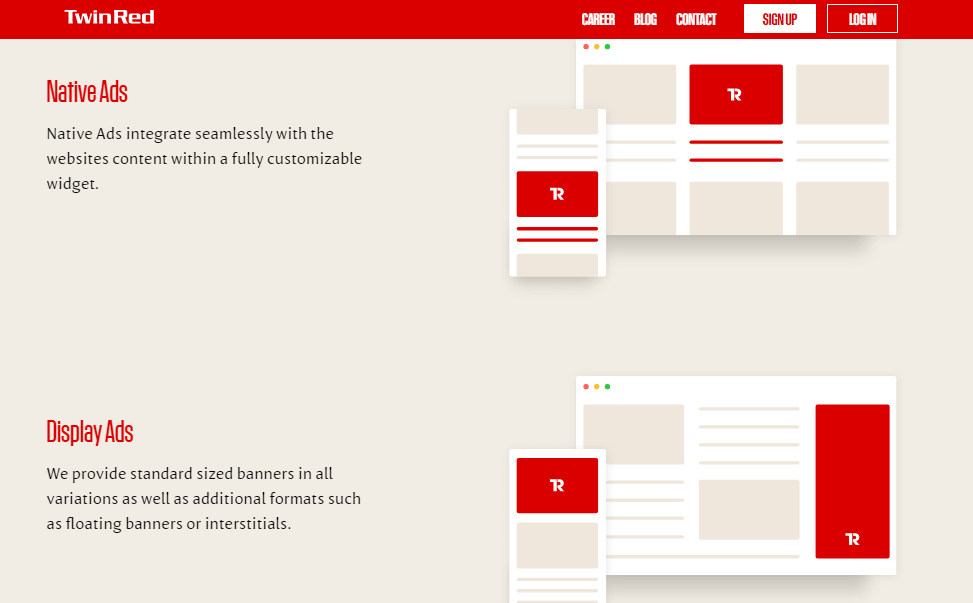Go to the Blog page
This screenshot has height=603, width=973.
click(645, 19)
